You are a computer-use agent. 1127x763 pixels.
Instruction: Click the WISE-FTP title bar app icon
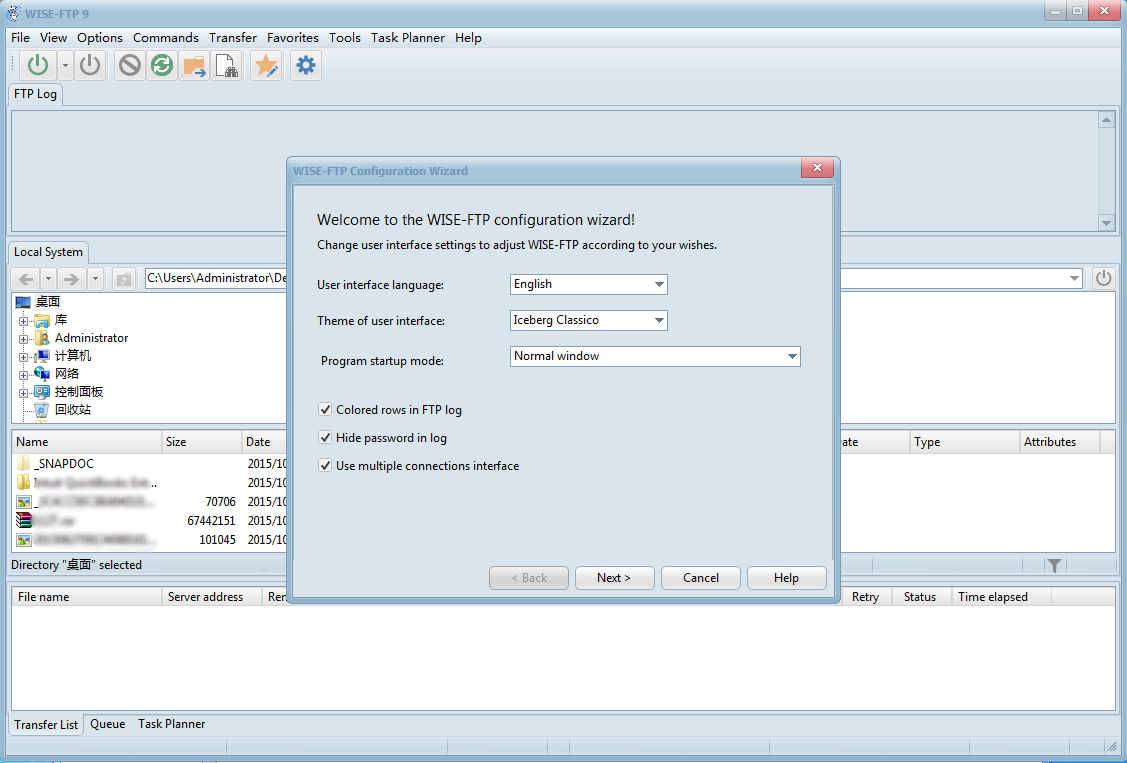click(13, 13)
